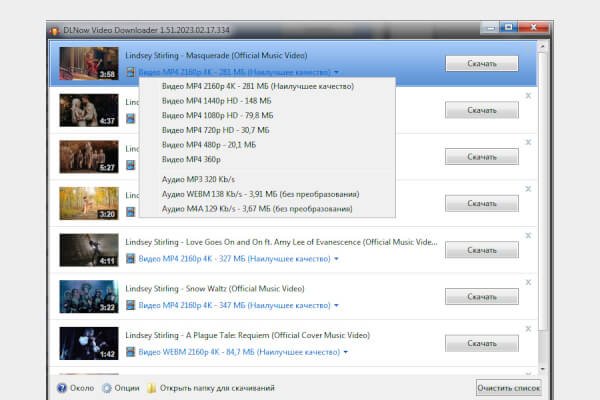Remove the 4:37 video item with X
The image size is (600, 400).
528,96
